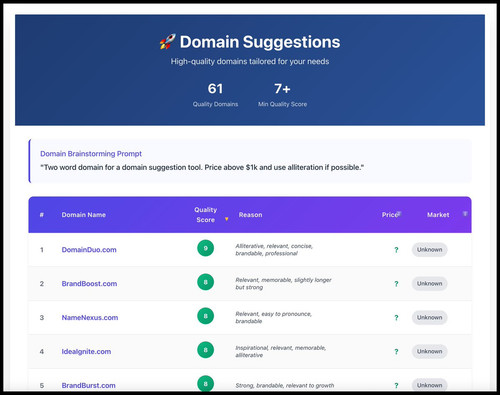This screenshot has height=395, width=500.
Task: Click the # column header
Action: [x=42, y=215]
